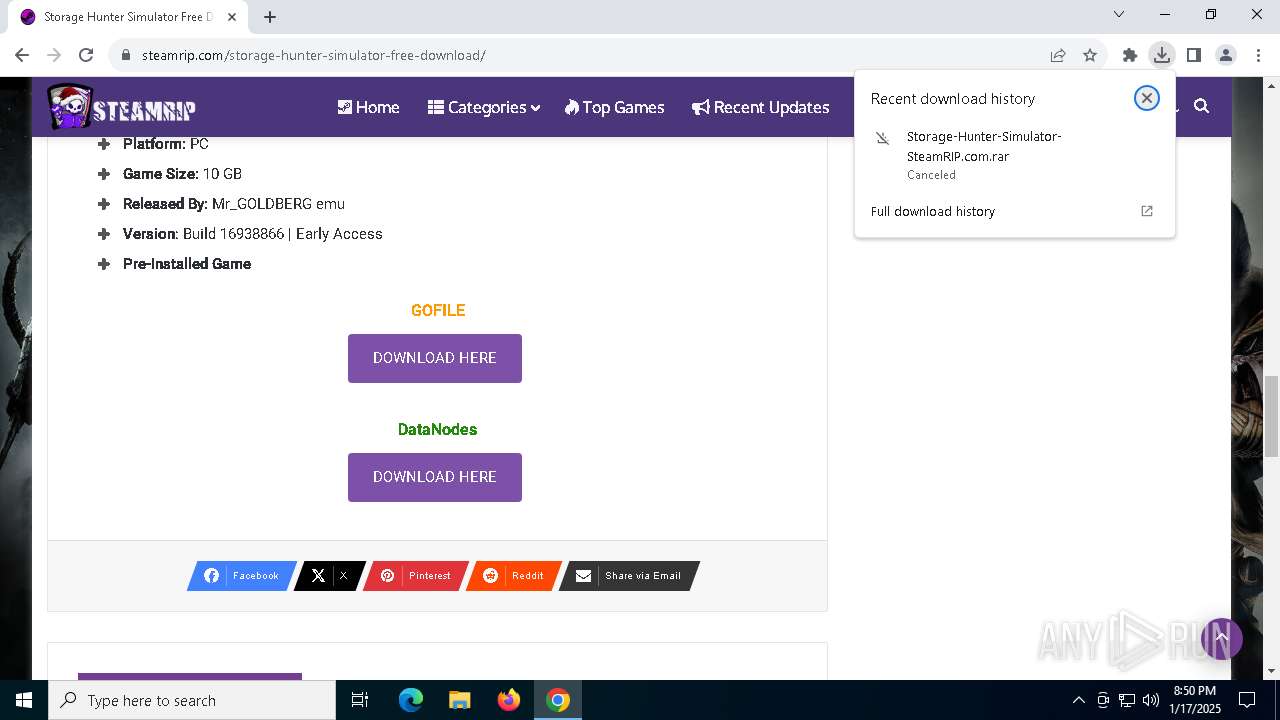This screenshot has width=1280, height=720.
Task: Go to Home in site menu
Action: (368, 107)
